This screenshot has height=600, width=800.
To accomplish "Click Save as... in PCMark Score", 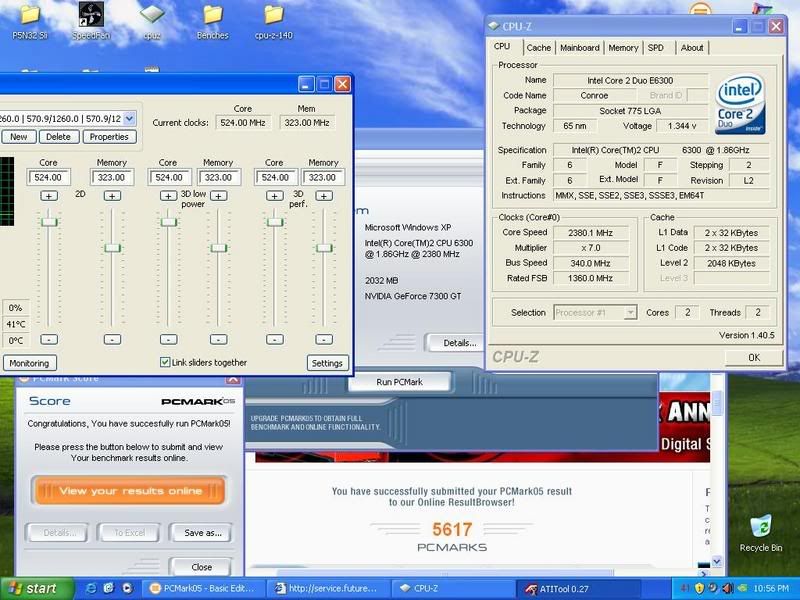I will pyautogui.click(x=203, y=533).
